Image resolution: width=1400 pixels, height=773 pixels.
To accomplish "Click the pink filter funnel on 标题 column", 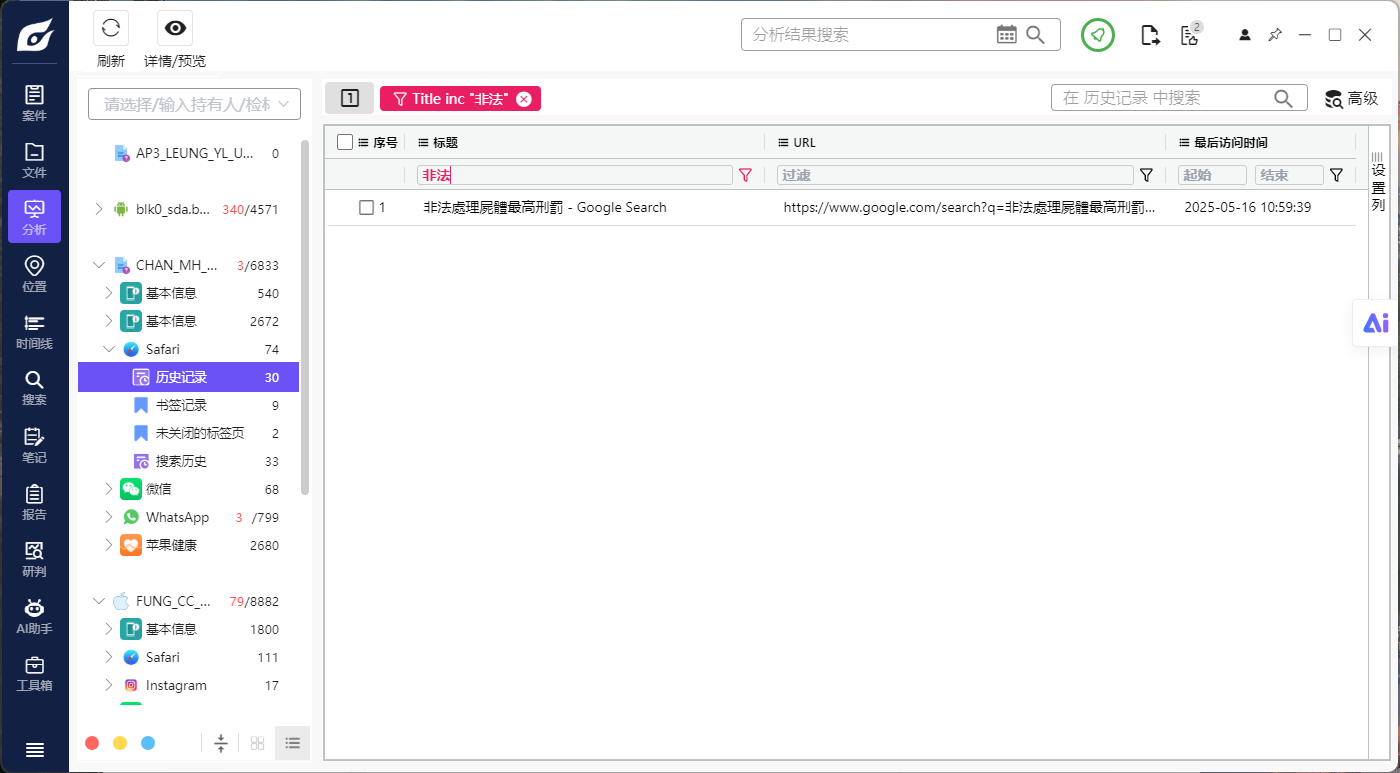I will pos(745,175).
